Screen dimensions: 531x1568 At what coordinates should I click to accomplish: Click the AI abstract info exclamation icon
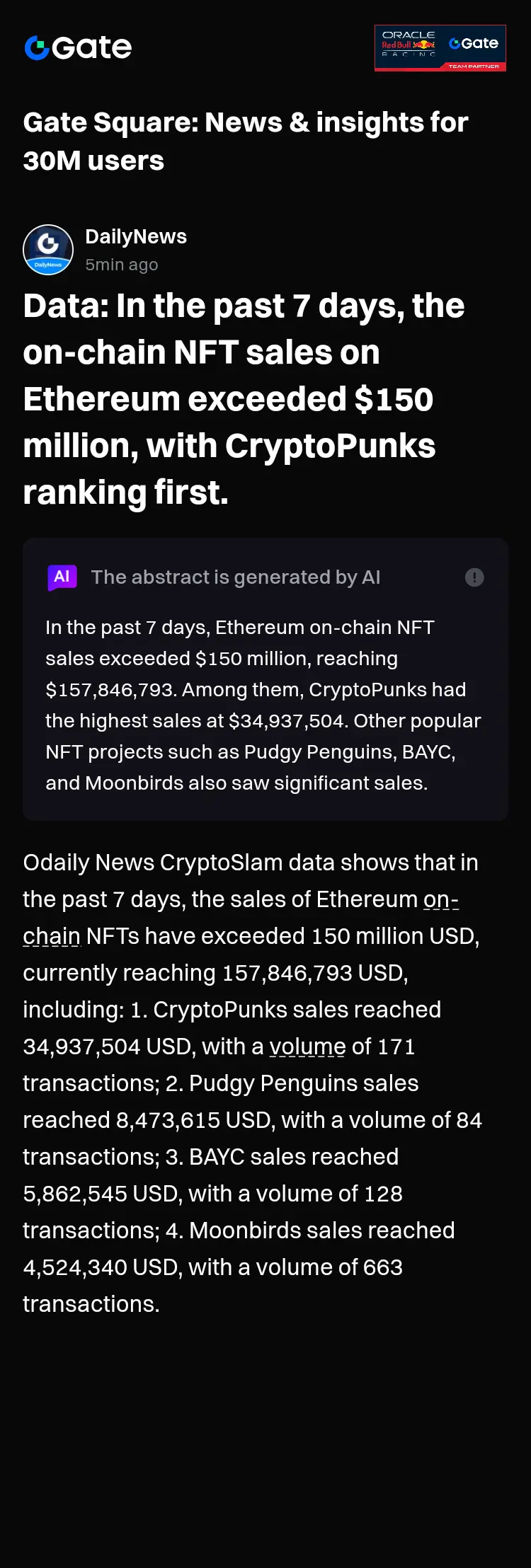click(x=474, y=577)
